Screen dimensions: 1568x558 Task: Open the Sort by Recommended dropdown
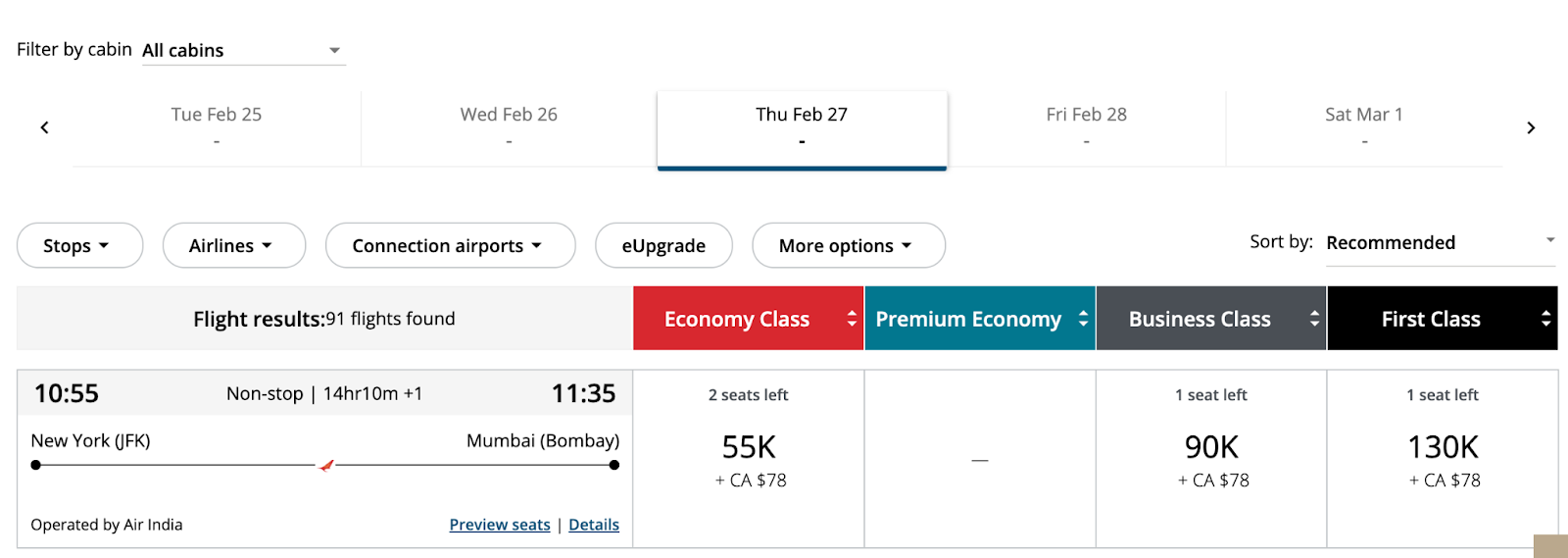pos(1440,242)
